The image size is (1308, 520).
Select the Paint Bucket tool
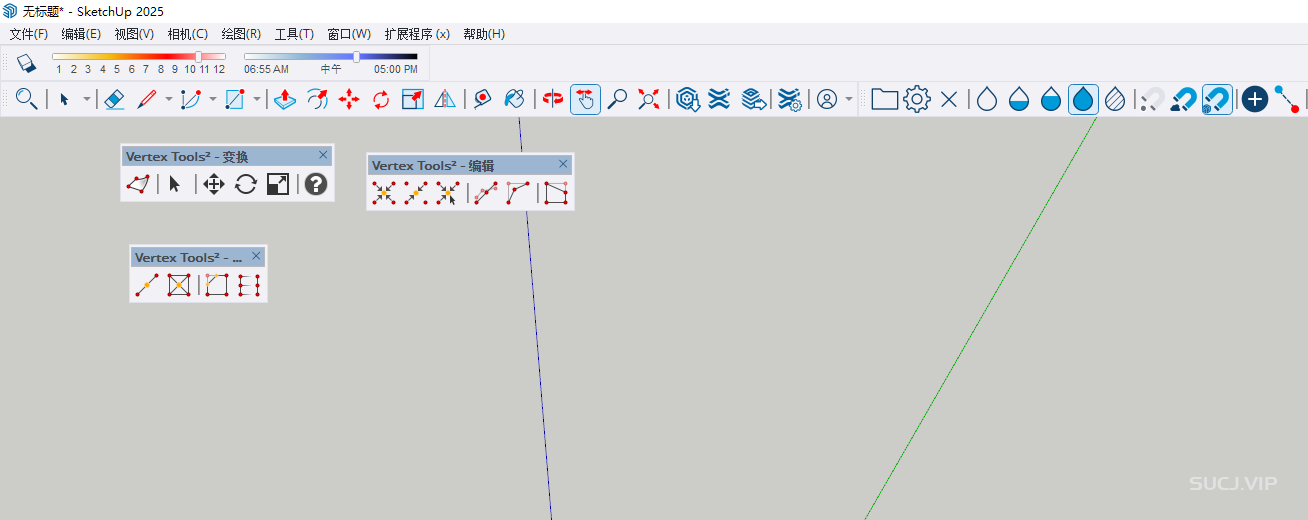515,99
